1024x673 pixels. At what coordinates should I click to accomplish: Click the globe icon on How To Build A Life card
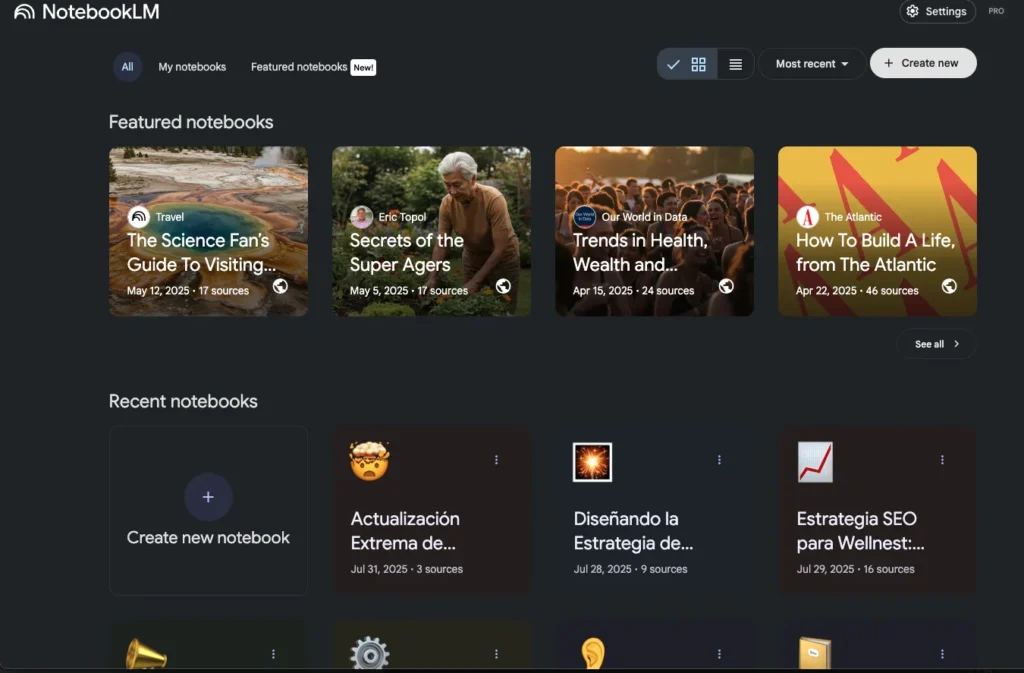pos(949,286)
